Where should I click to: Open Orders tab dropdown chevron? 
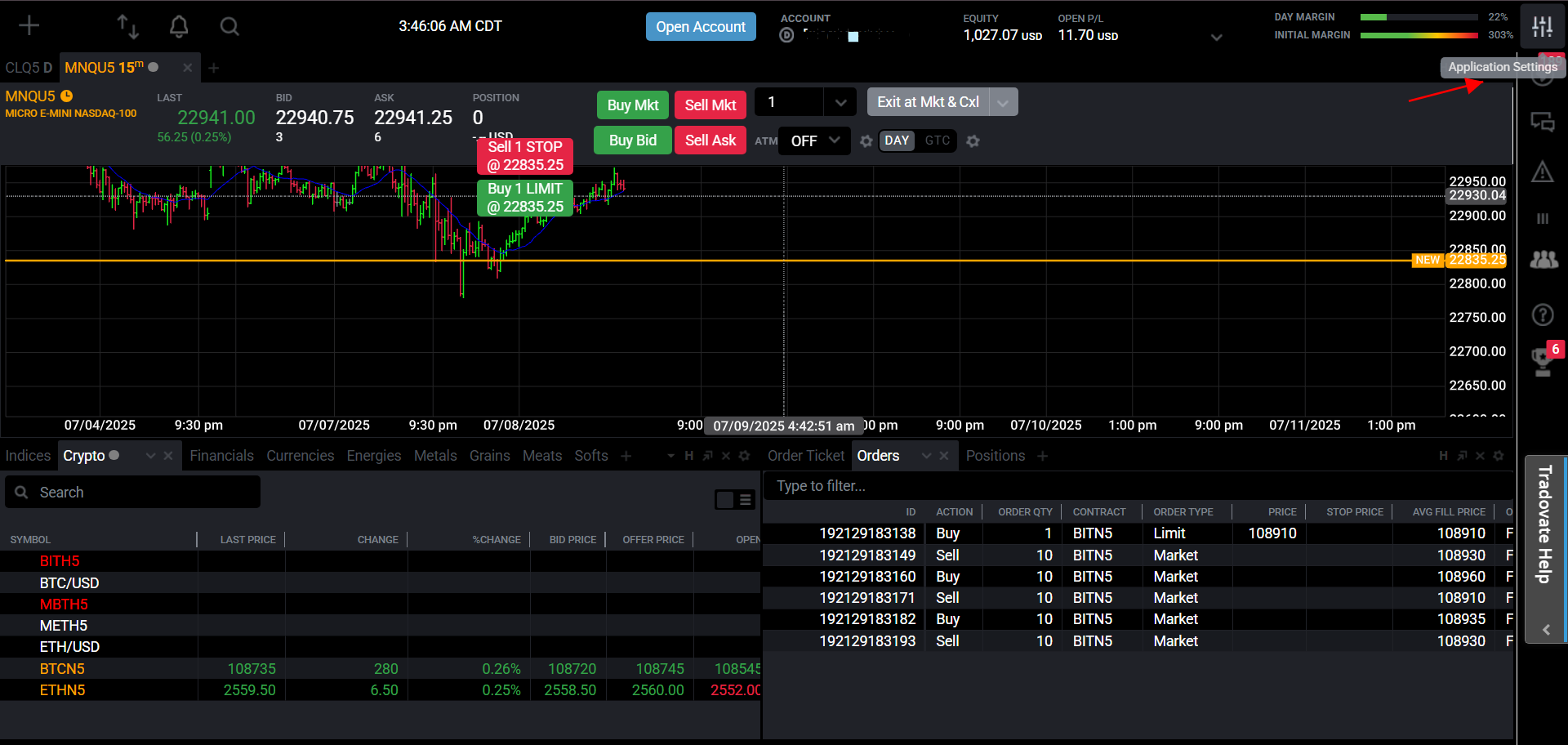pyautogui.click(x=926, y=456)
